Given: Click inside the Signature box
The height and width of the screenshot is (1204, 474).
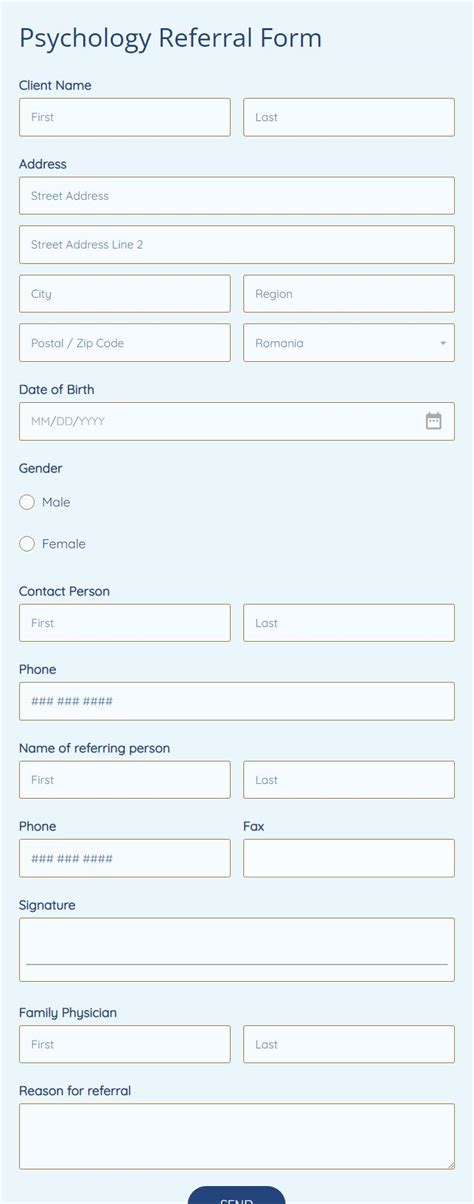Looking at the screenshot, I should coord(237,950).
